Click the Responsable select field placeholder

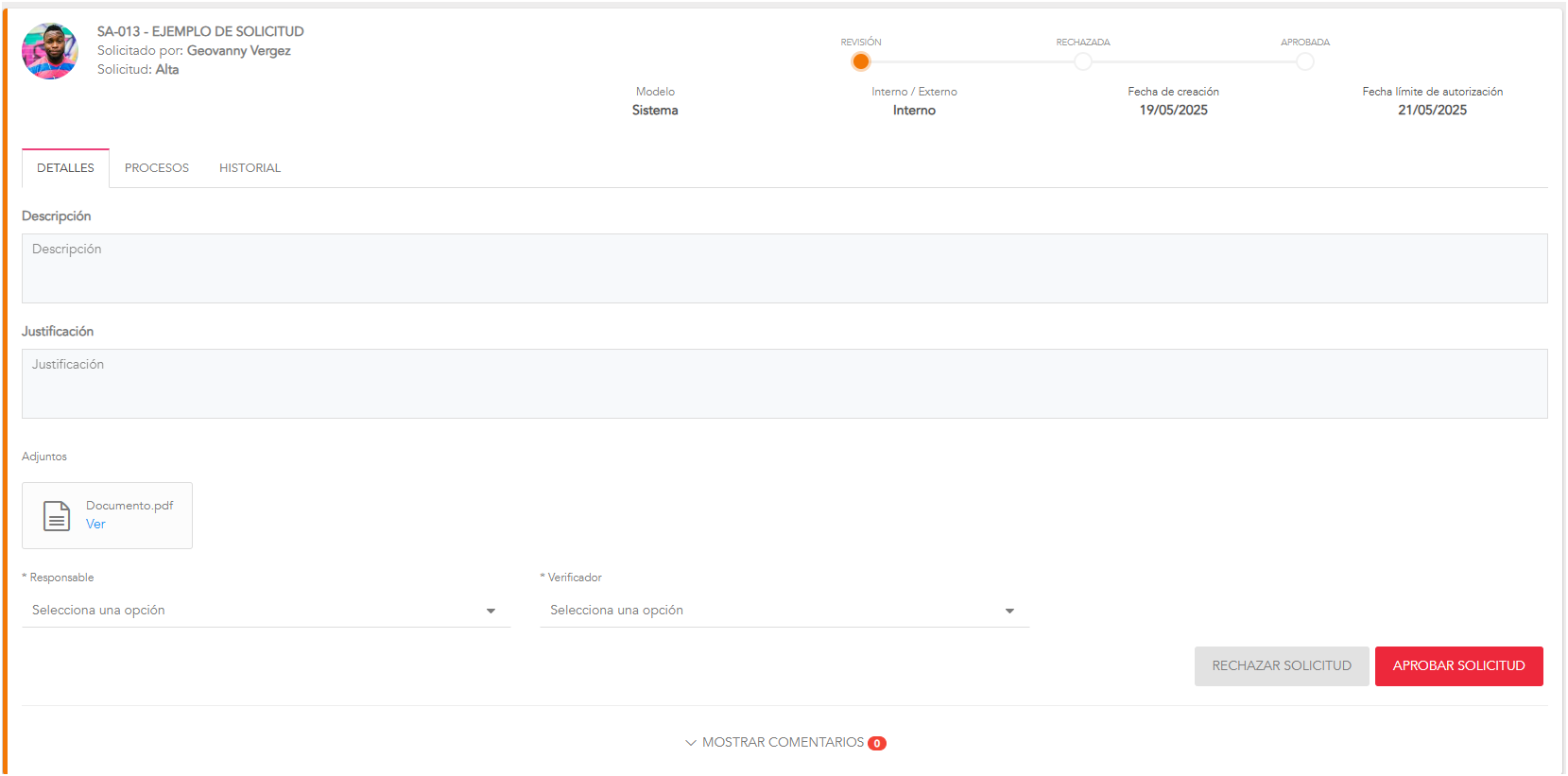[x=98, y=611]
